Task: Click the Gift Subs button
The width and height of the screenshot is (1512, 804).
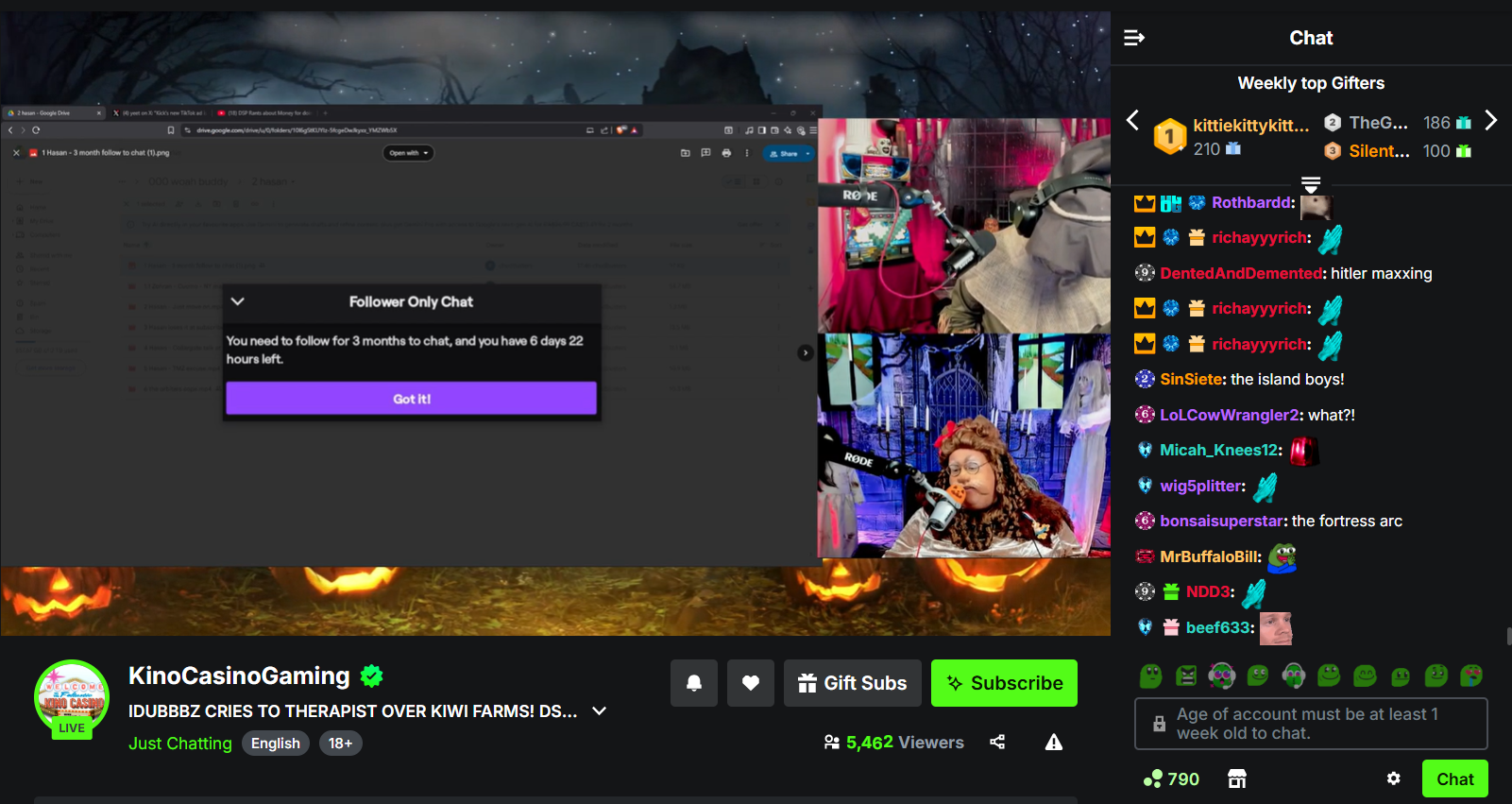Action: [x=853, y=683]
